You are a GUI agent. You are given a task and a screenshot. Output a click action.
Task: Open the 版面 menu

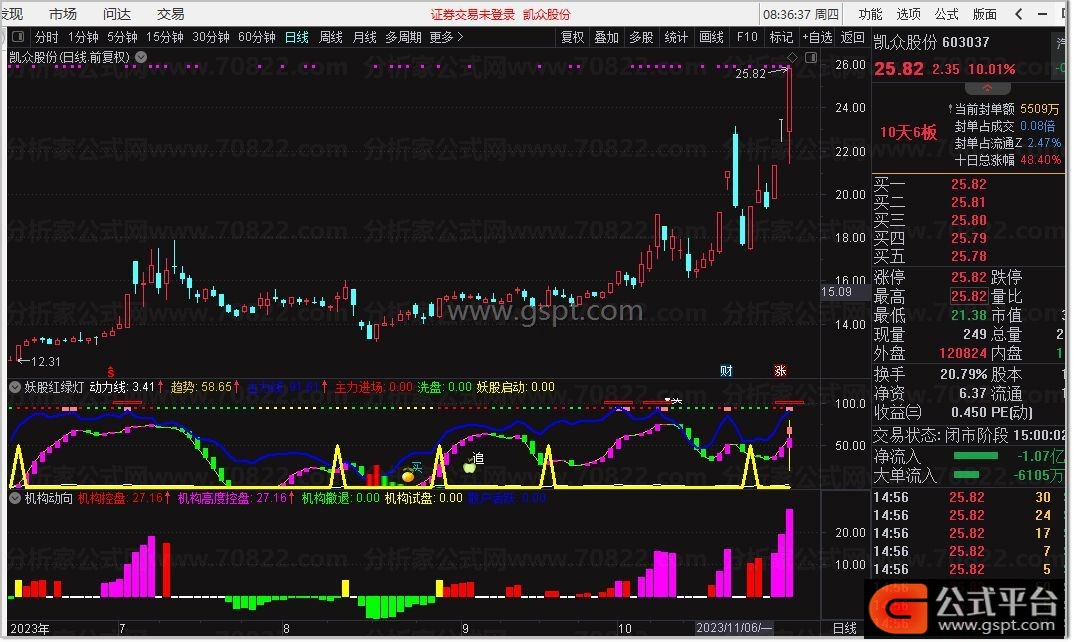click(985, 14)
